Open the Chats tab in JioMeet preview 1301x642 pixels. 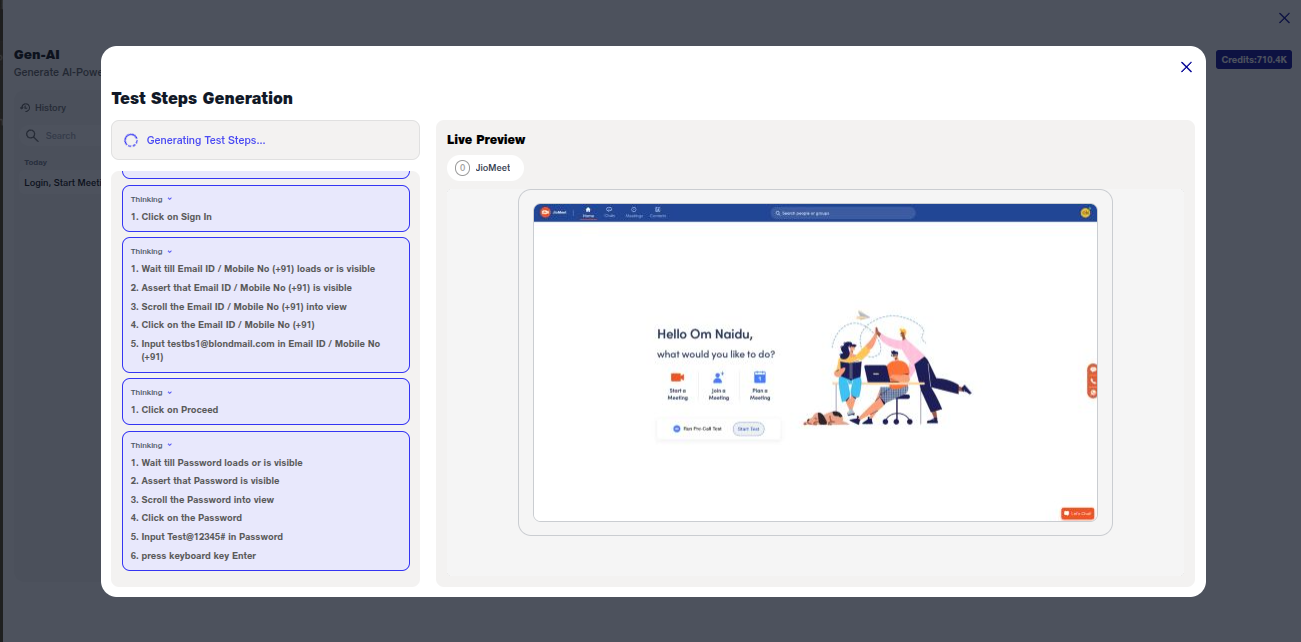(x=609, y=212)
